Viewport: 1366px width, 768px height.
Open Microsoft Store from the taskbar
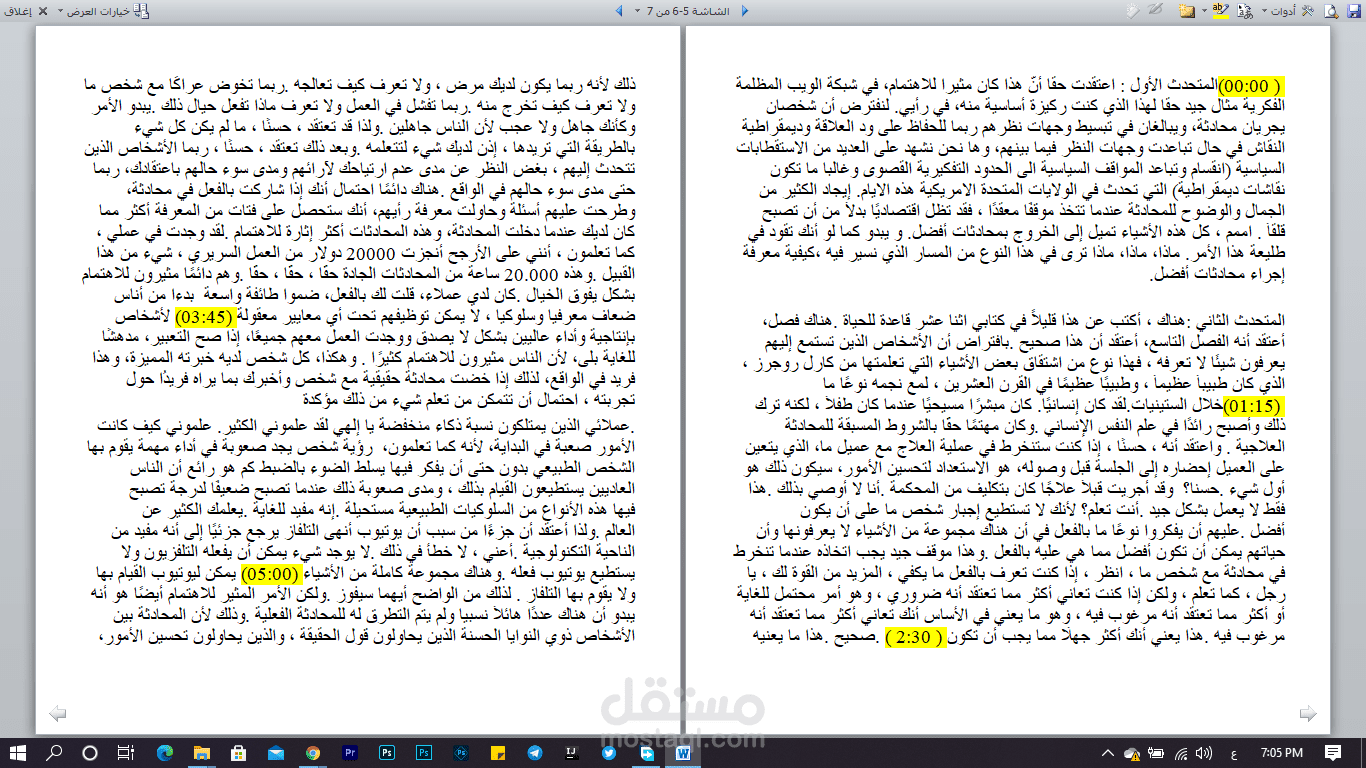[238, 754]
